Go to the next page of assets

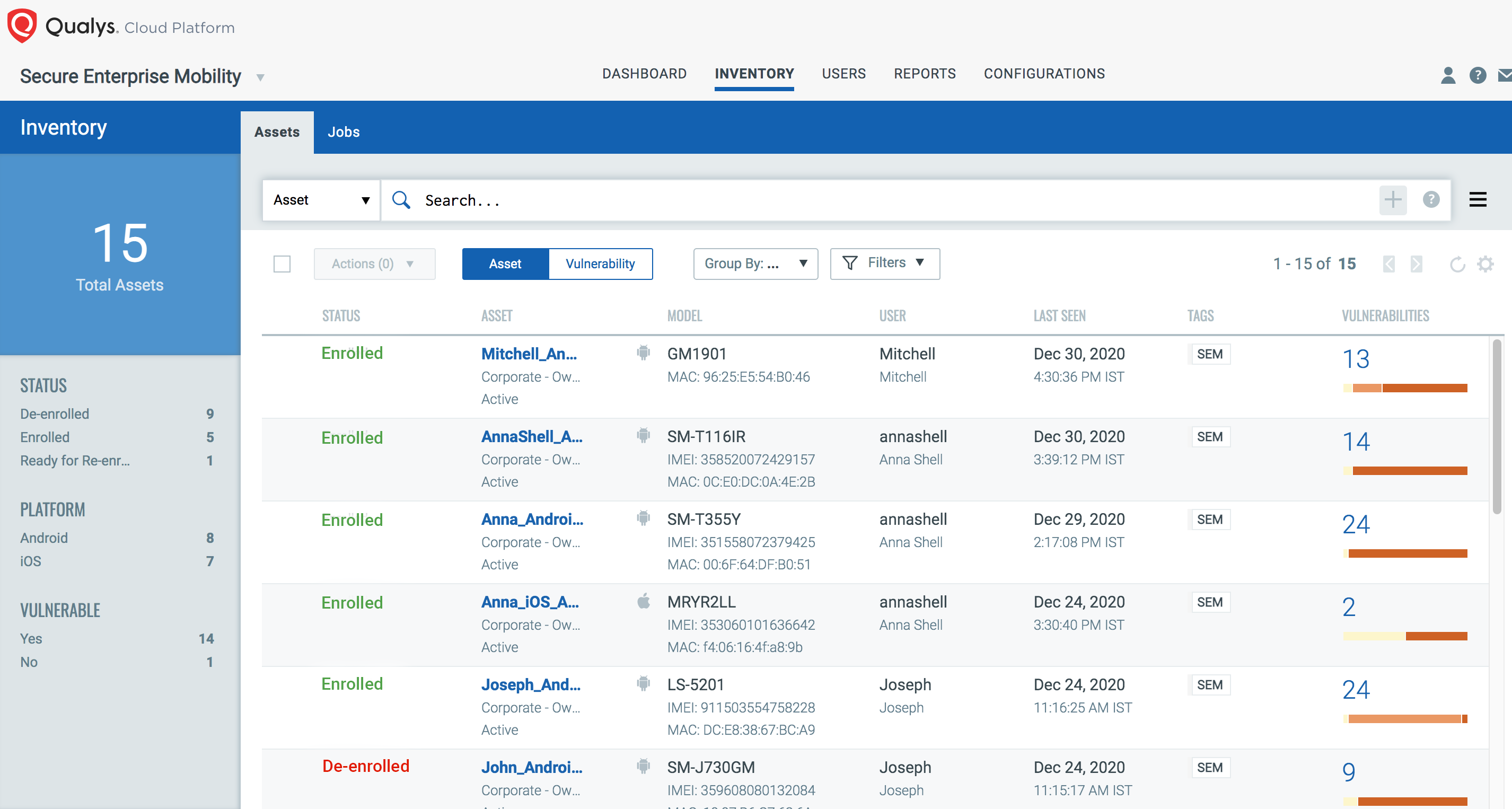[x=1417, y=264]
